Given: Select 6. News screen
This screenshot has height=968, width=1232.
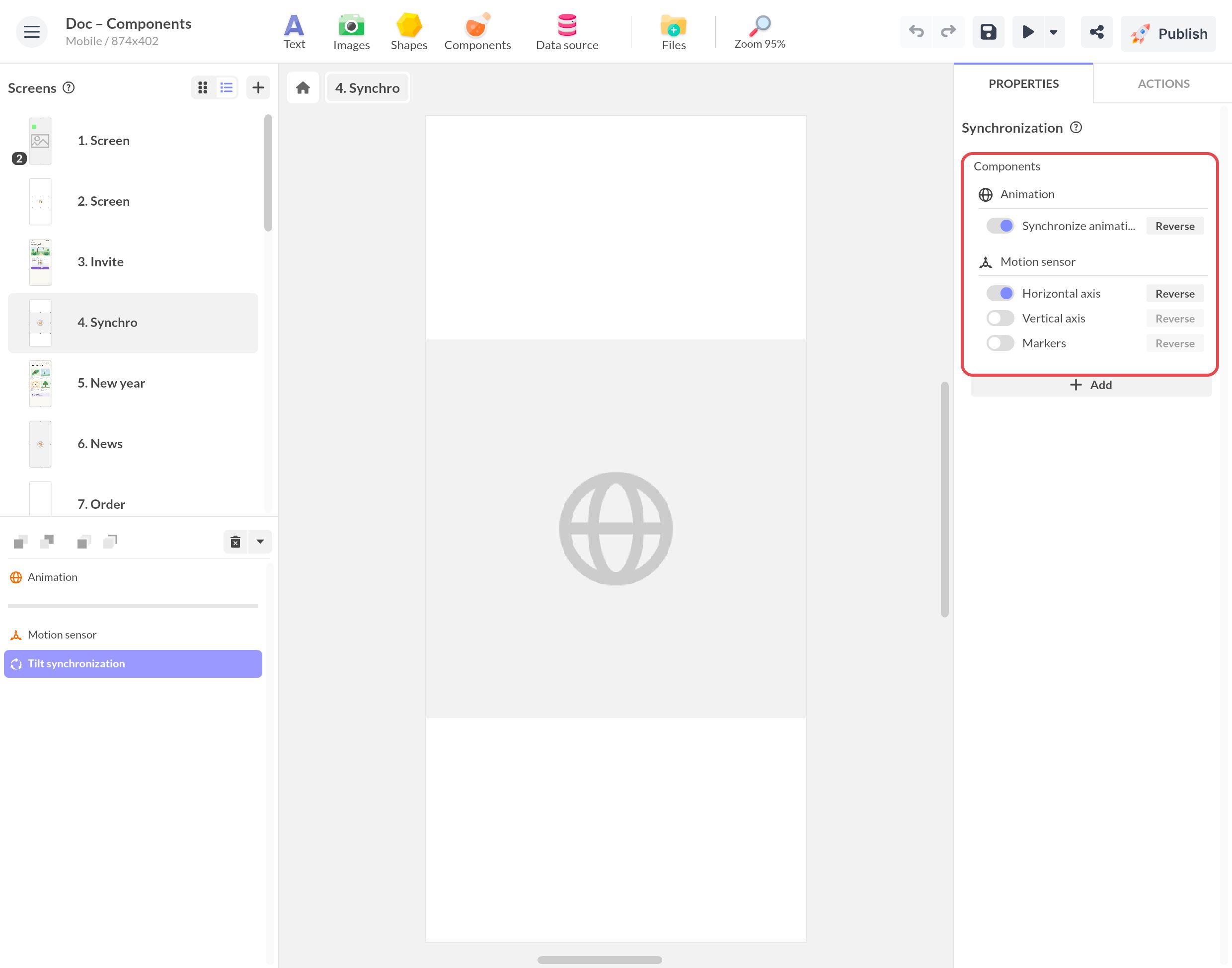Looking at the screenshot, I should pos(133,444).
